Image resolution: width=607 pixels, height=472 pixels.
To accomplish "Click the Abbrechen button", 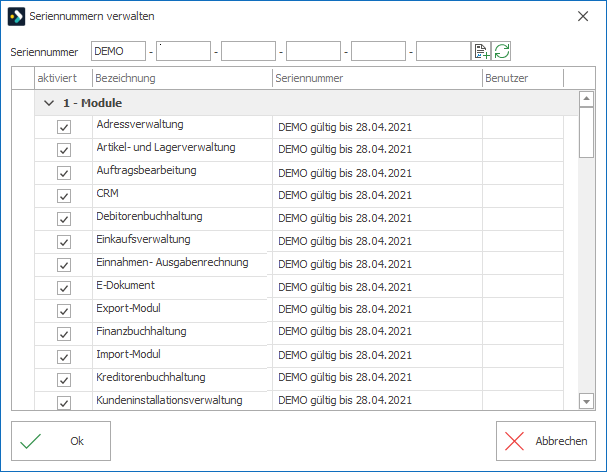I will (x=546, y=441).
